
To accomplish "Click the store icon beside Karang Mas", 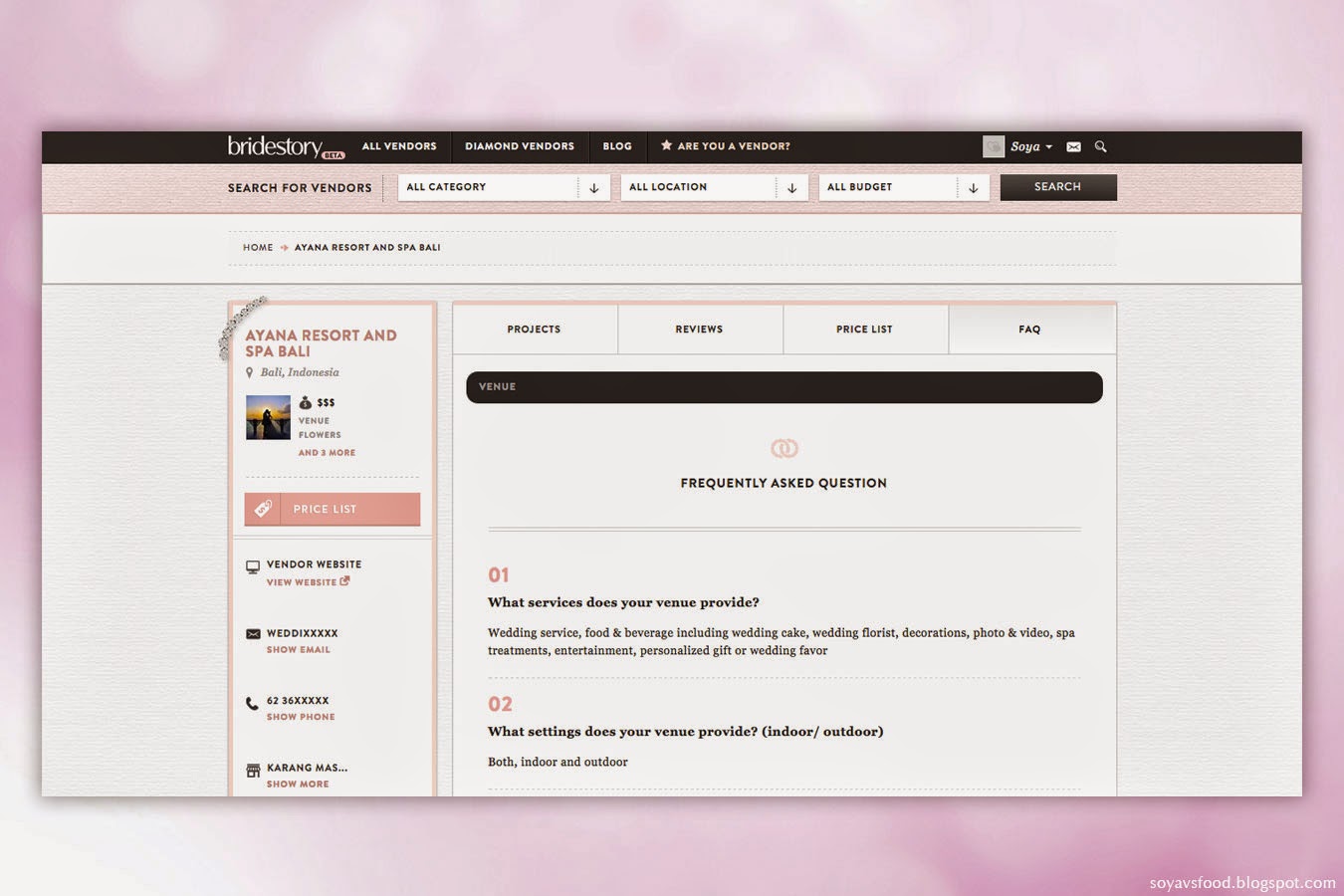I will click(x=253, y=770).
